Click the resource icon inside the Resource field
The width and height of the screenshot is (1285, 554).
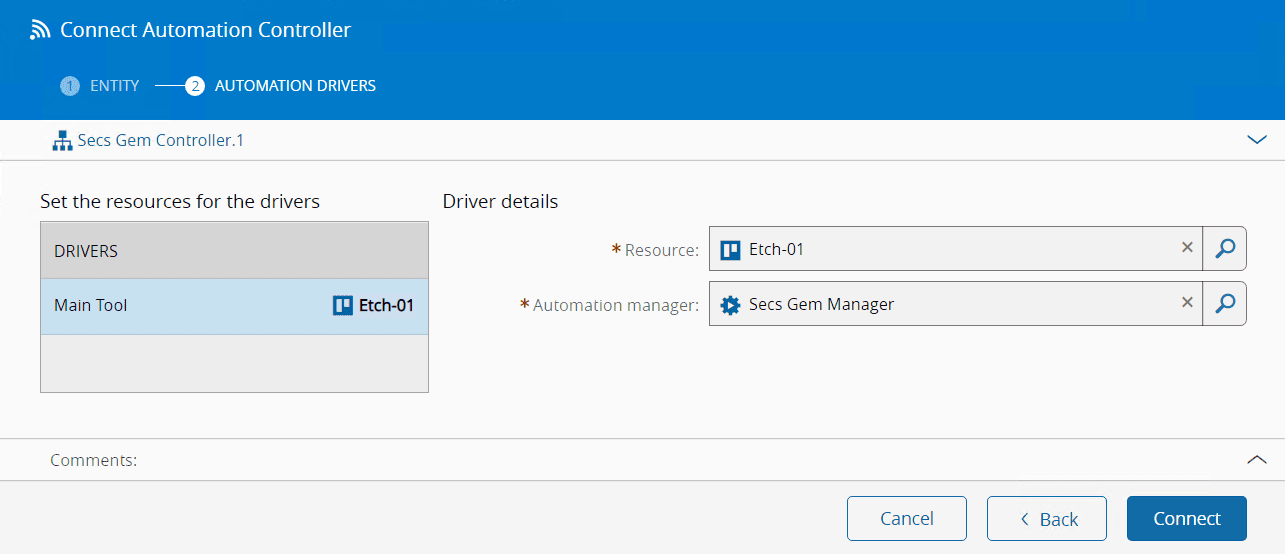pos(730,250)
